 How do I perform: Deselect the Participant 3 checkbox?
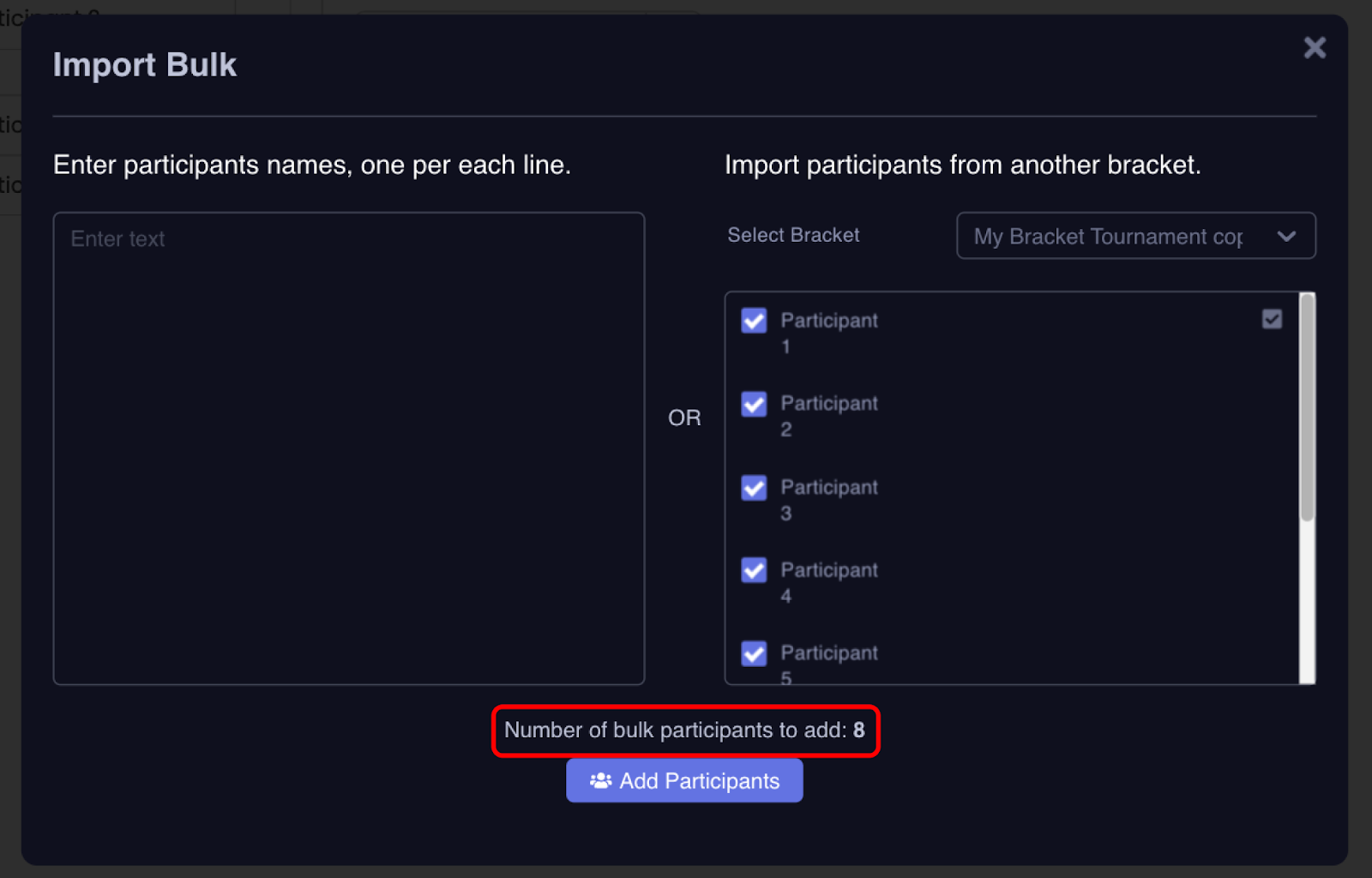(x=754, y=488)
